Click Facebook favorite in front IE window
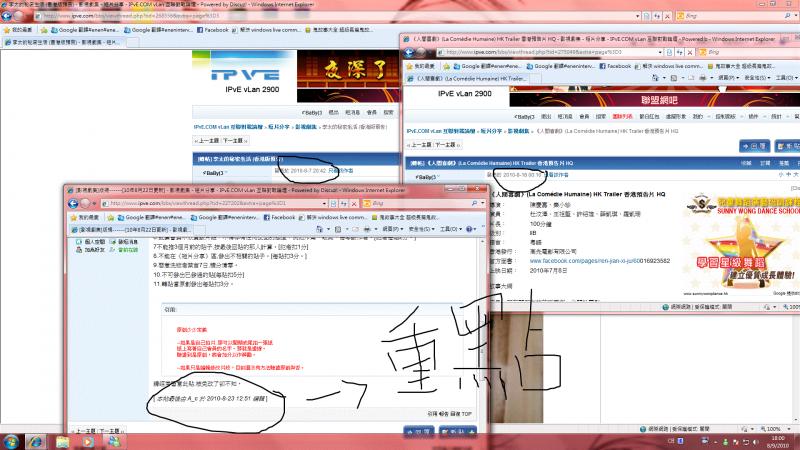Viewport: 800px width, 450px height. pos(279,217)
